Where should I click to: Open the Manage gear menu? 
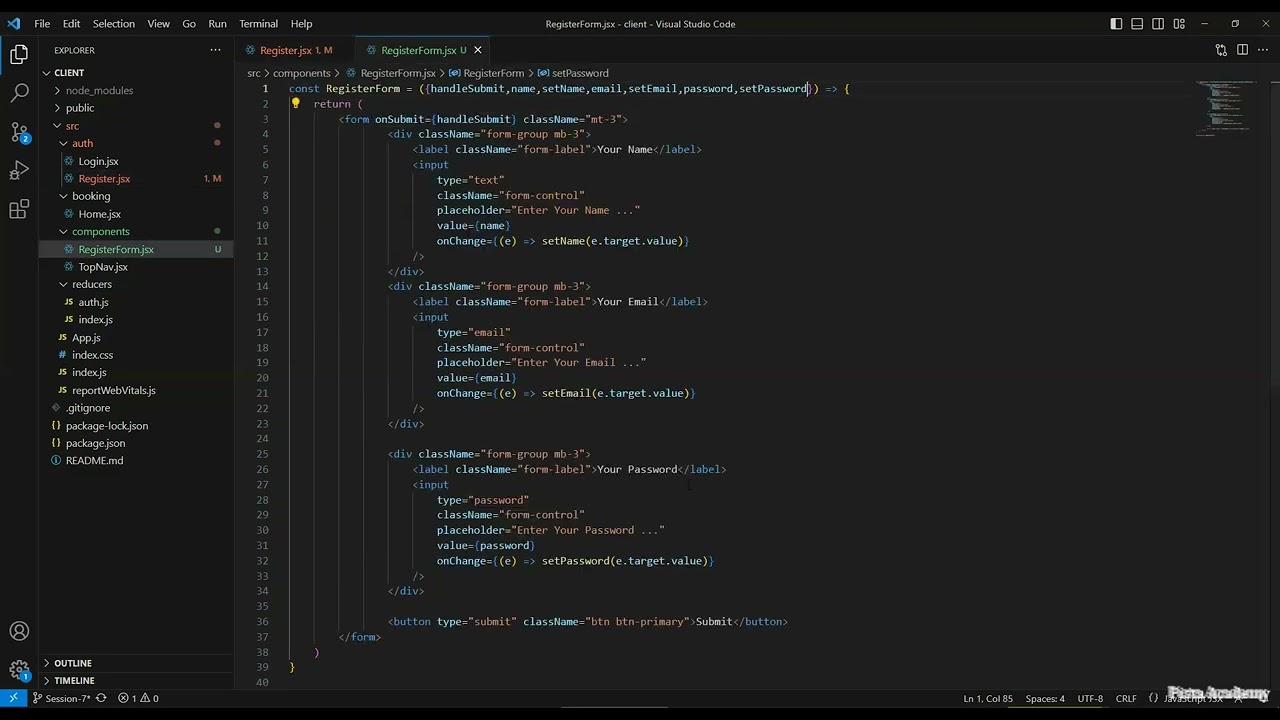pos(19,670)
